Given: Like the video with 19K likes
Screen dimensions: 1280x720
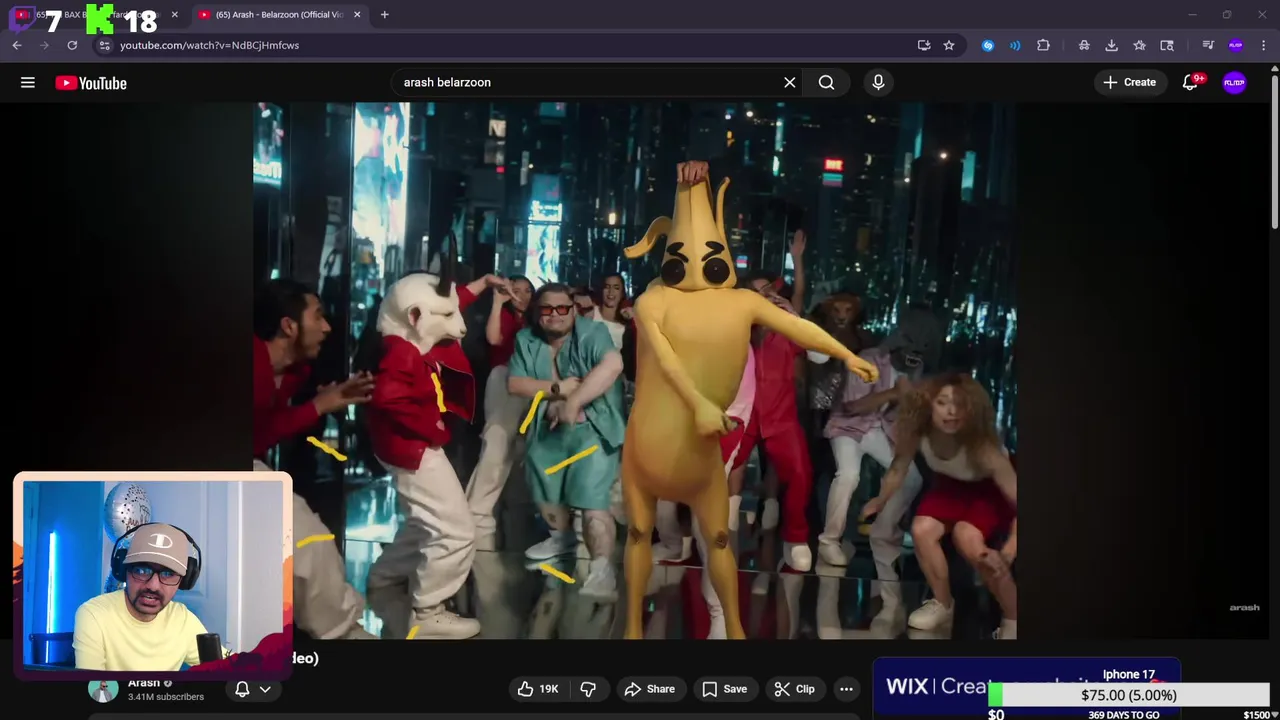Looking at the screenshot, I should (538, 689).
